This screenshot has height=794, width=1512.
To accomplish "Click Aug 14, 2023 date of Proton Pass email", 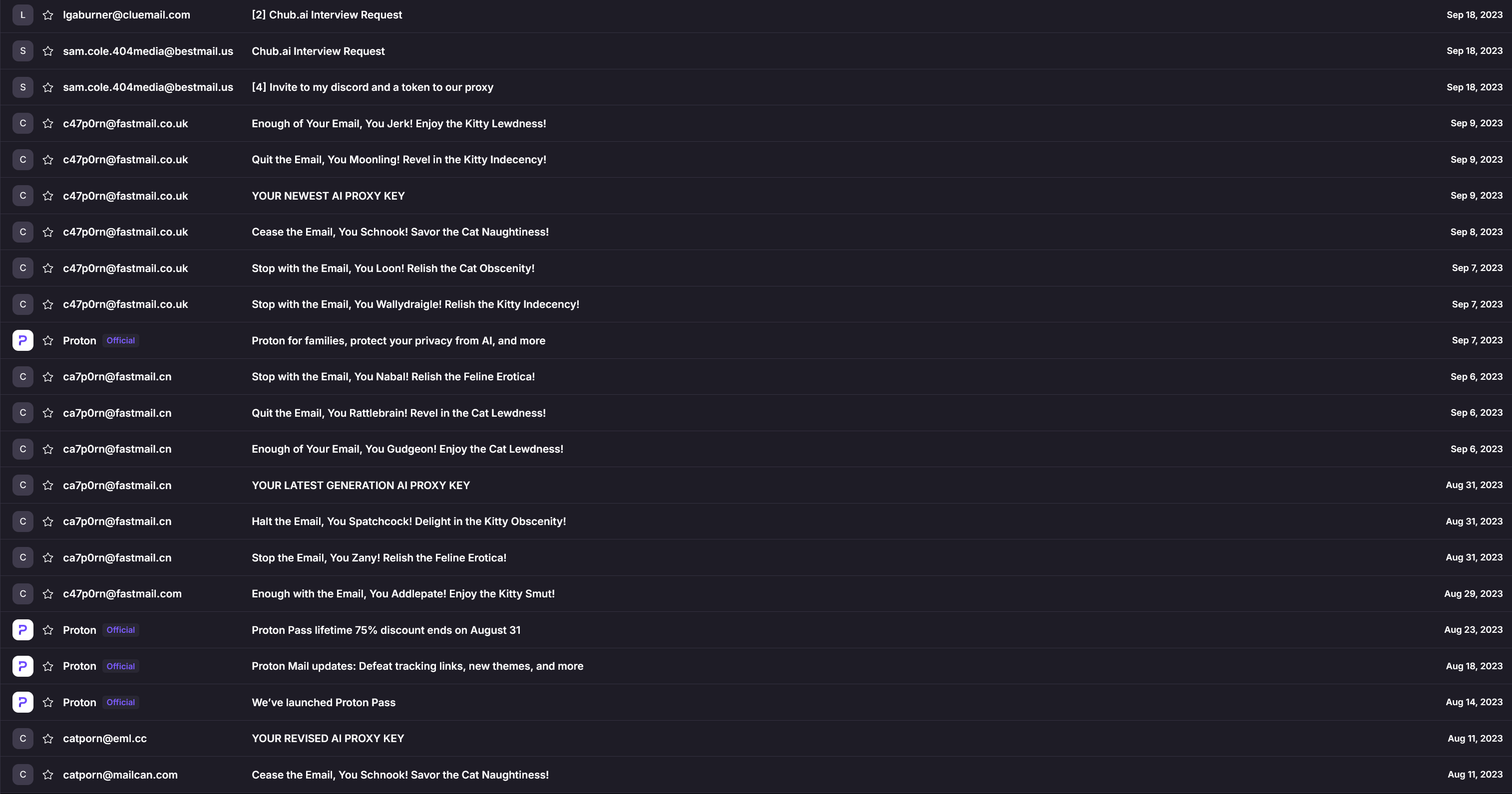I will point(1473,703).
